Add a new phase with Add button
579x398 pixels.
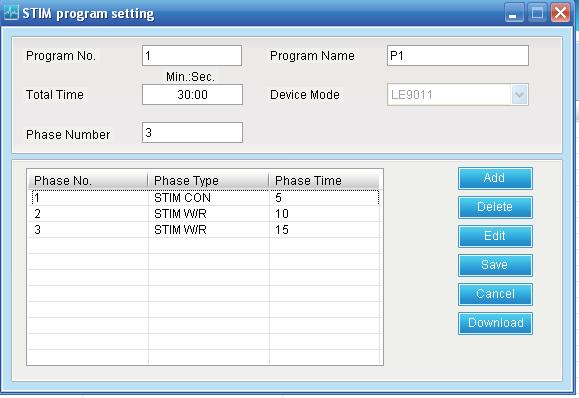495,178
